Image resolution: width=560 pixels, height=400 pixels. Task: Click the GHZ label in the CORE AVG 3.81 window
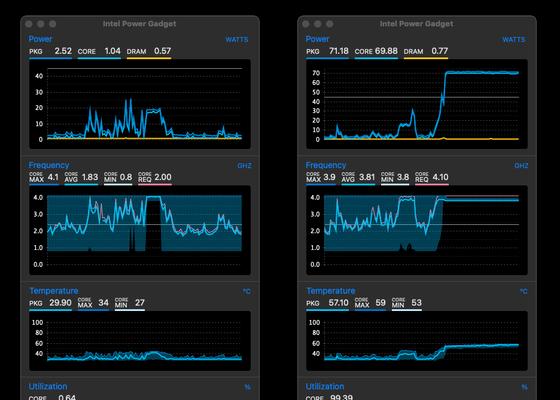[521, 166]
